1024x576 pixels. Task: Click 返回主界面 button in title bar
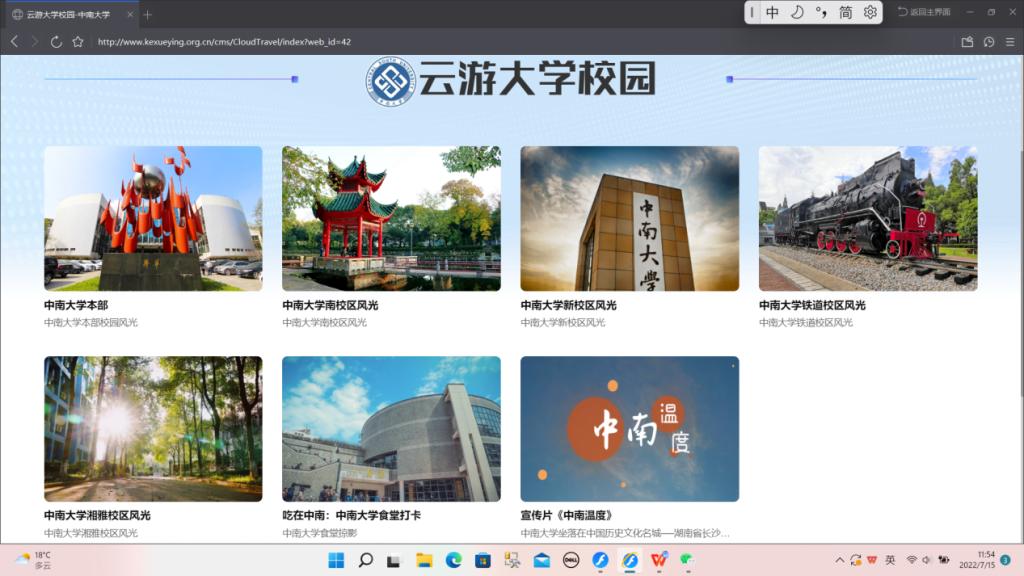[x=923, y=12]
